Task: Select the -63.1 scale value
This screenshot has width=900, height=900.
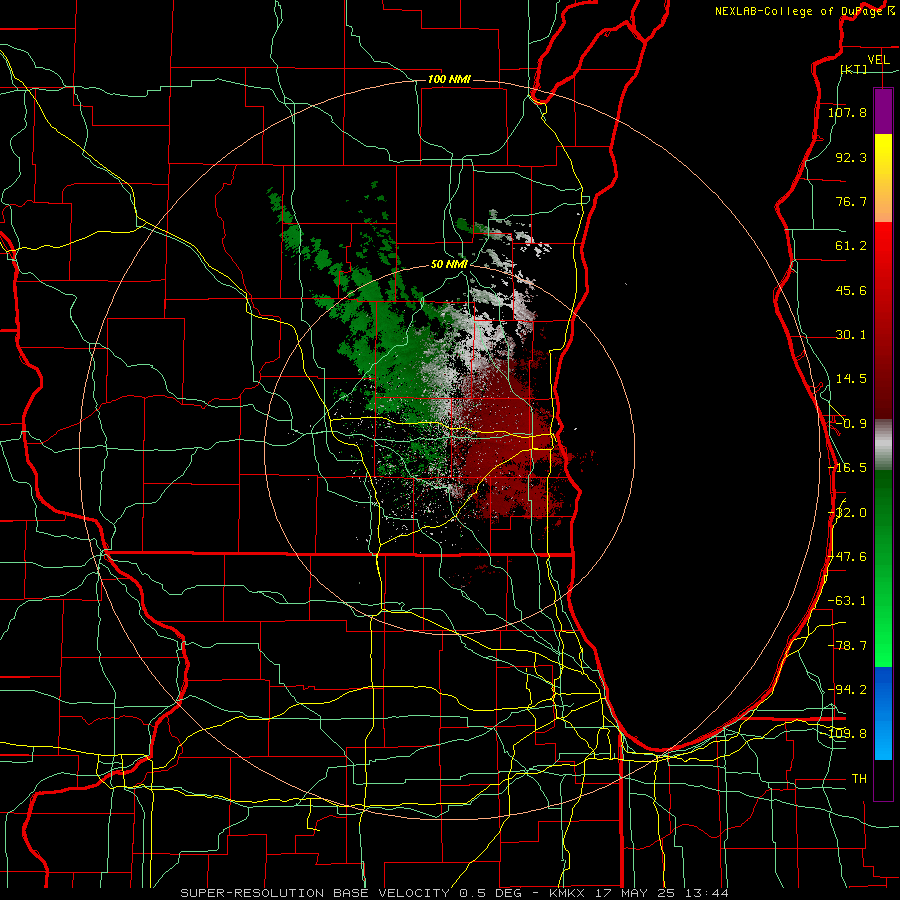Action: pos(847,601)
